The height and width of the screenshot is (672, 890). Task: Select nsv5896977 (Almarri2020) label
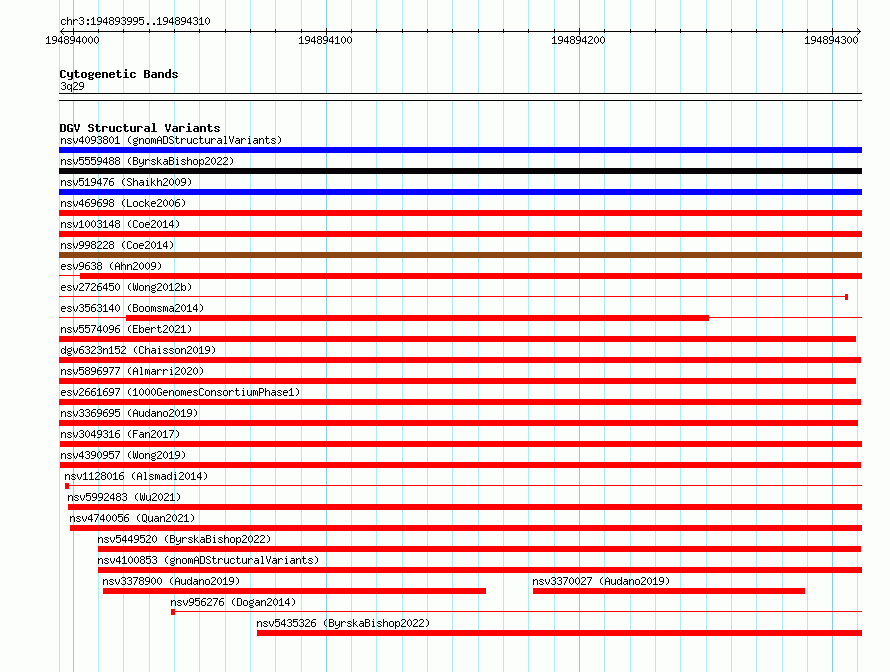[x=132, y=371]
